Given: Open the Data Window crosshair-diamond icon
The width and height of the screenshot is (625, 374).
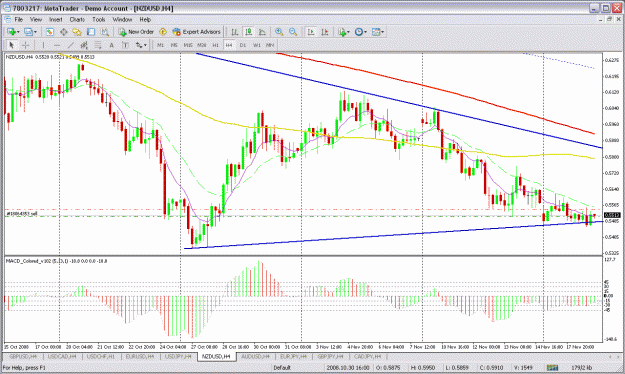Looking at the screenshot, I should pos(63,32).
